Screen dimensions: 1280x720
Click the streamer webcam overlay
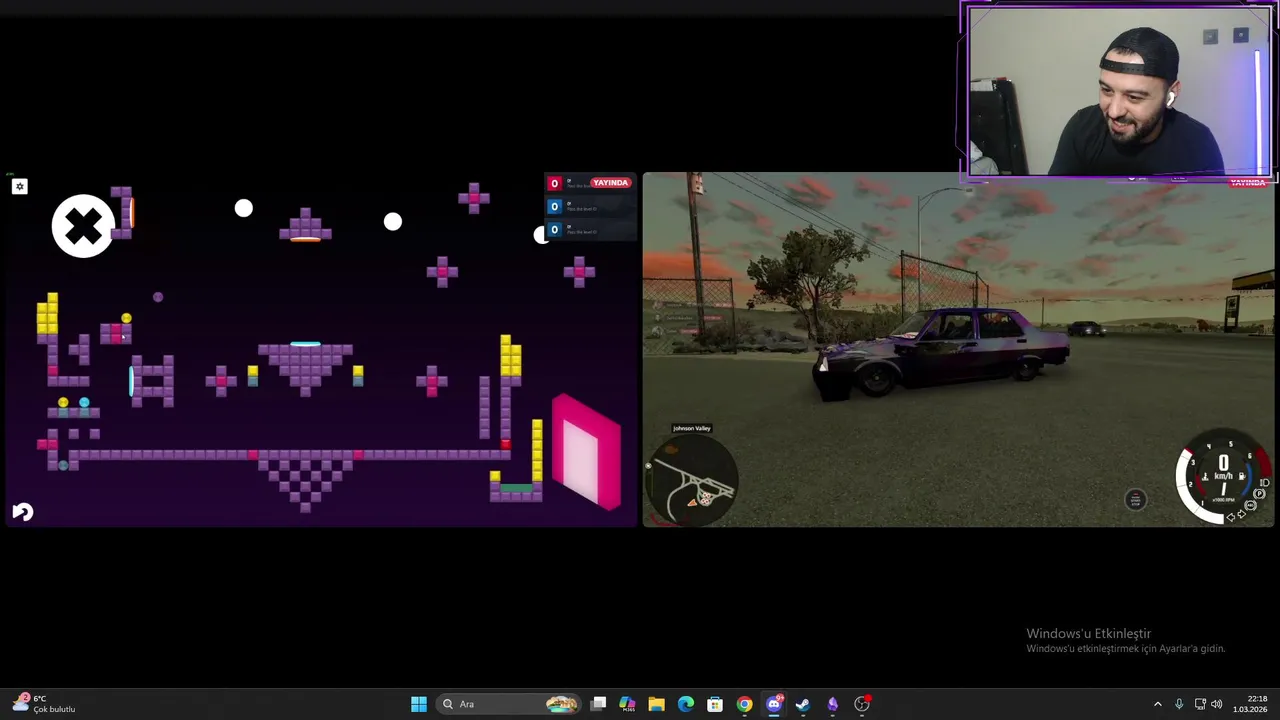pos(1118,92)
